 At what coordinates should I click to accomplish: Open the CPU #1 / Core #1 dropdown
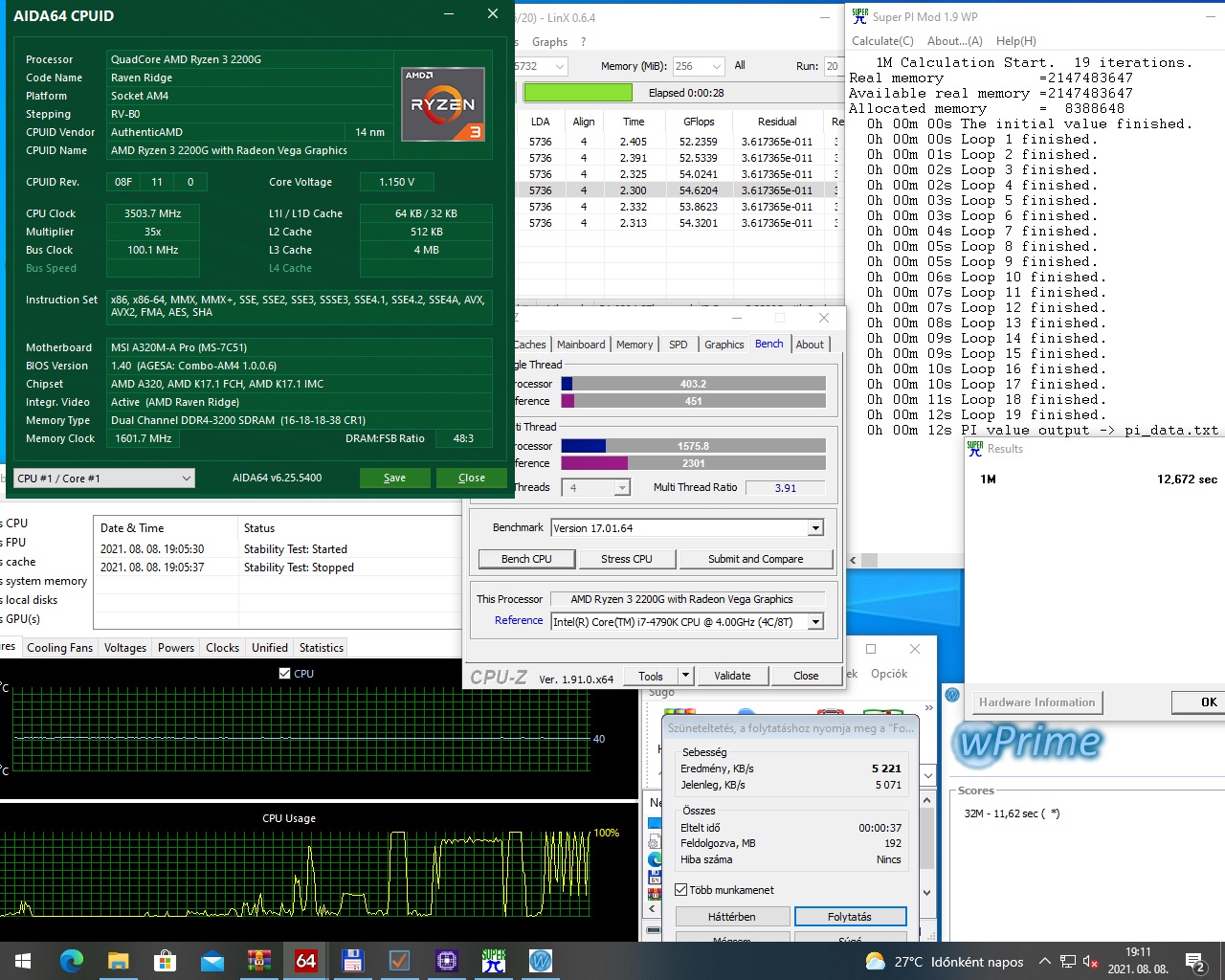tap(104, 478)
